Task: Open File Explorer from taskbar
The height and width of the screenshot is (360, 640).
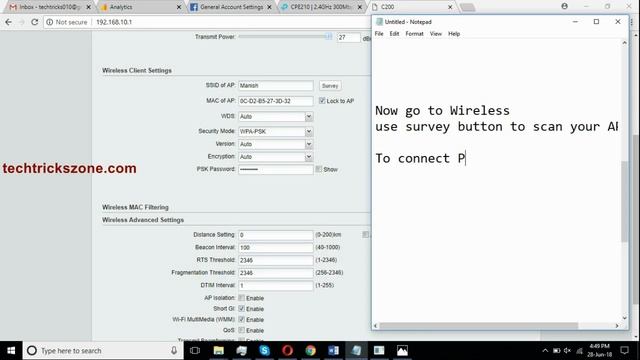Action: pyautogui.click(x=218, y=351)
